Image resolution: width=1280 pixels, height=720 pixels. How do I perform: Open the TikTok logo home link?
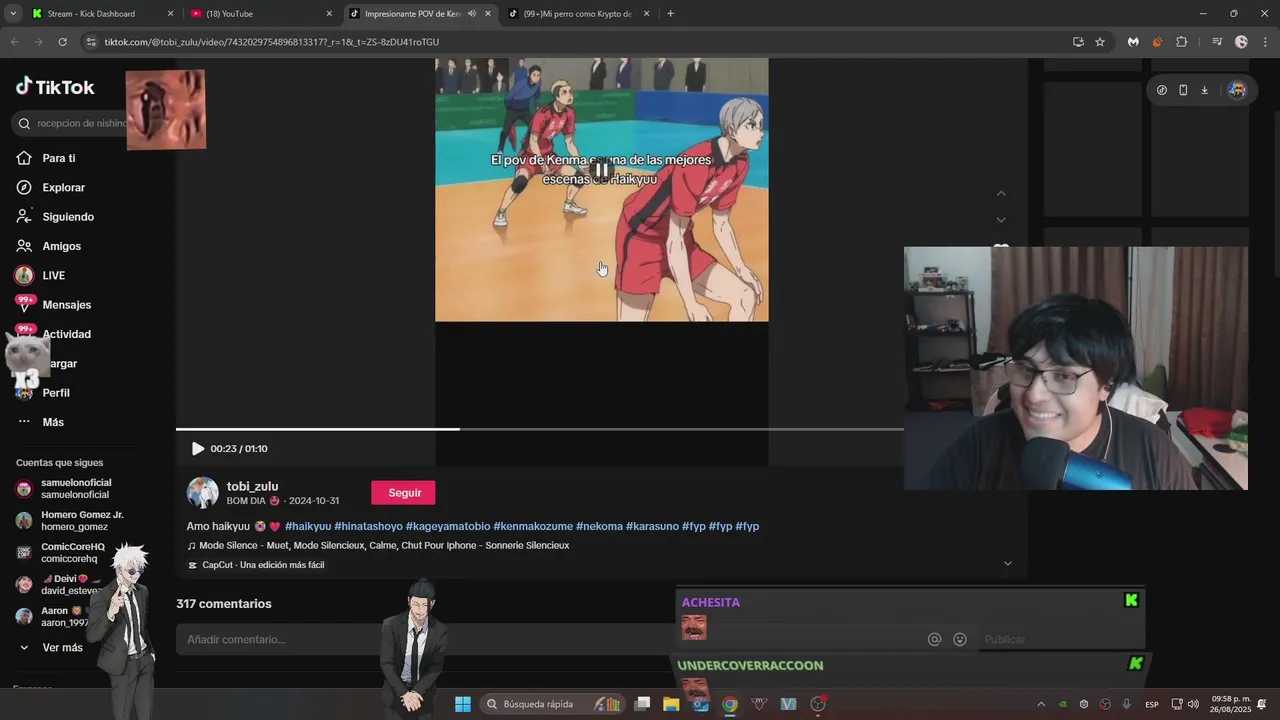pyautogui.click(x=55, y=87)
